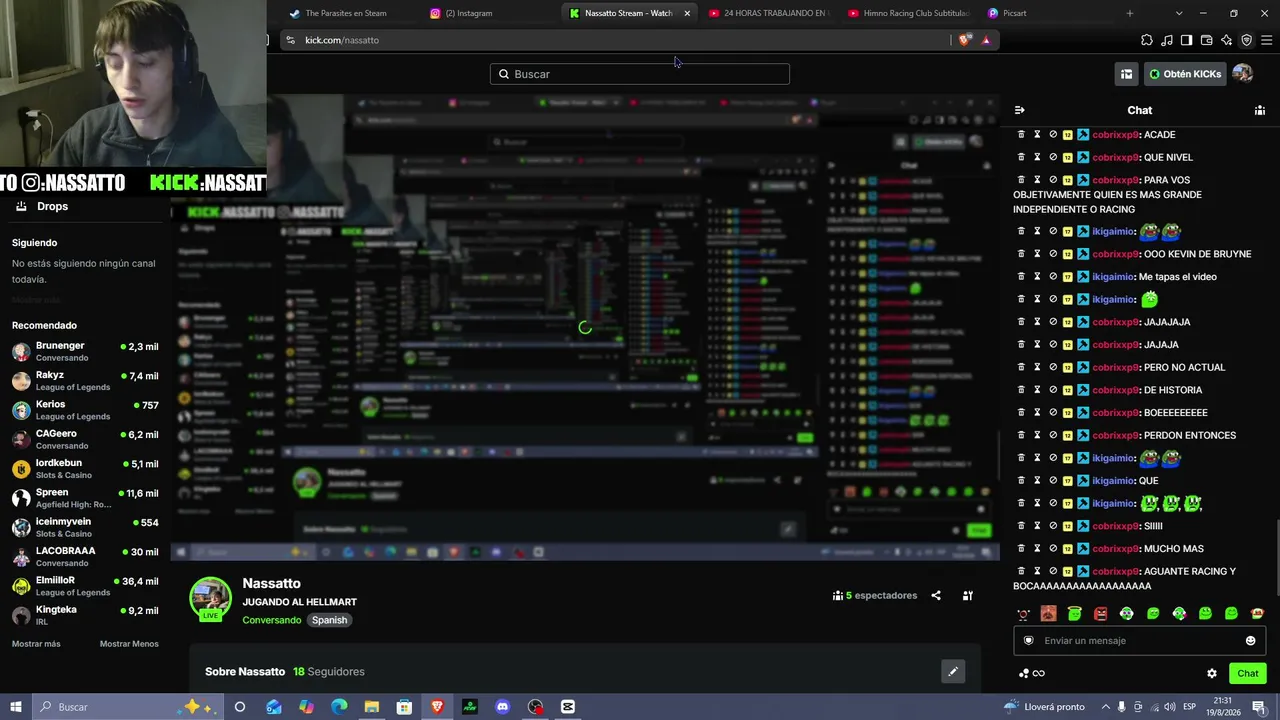Select the red angry face quick emote
This screenshot has width=1280, height=720.
point(1100,614)
